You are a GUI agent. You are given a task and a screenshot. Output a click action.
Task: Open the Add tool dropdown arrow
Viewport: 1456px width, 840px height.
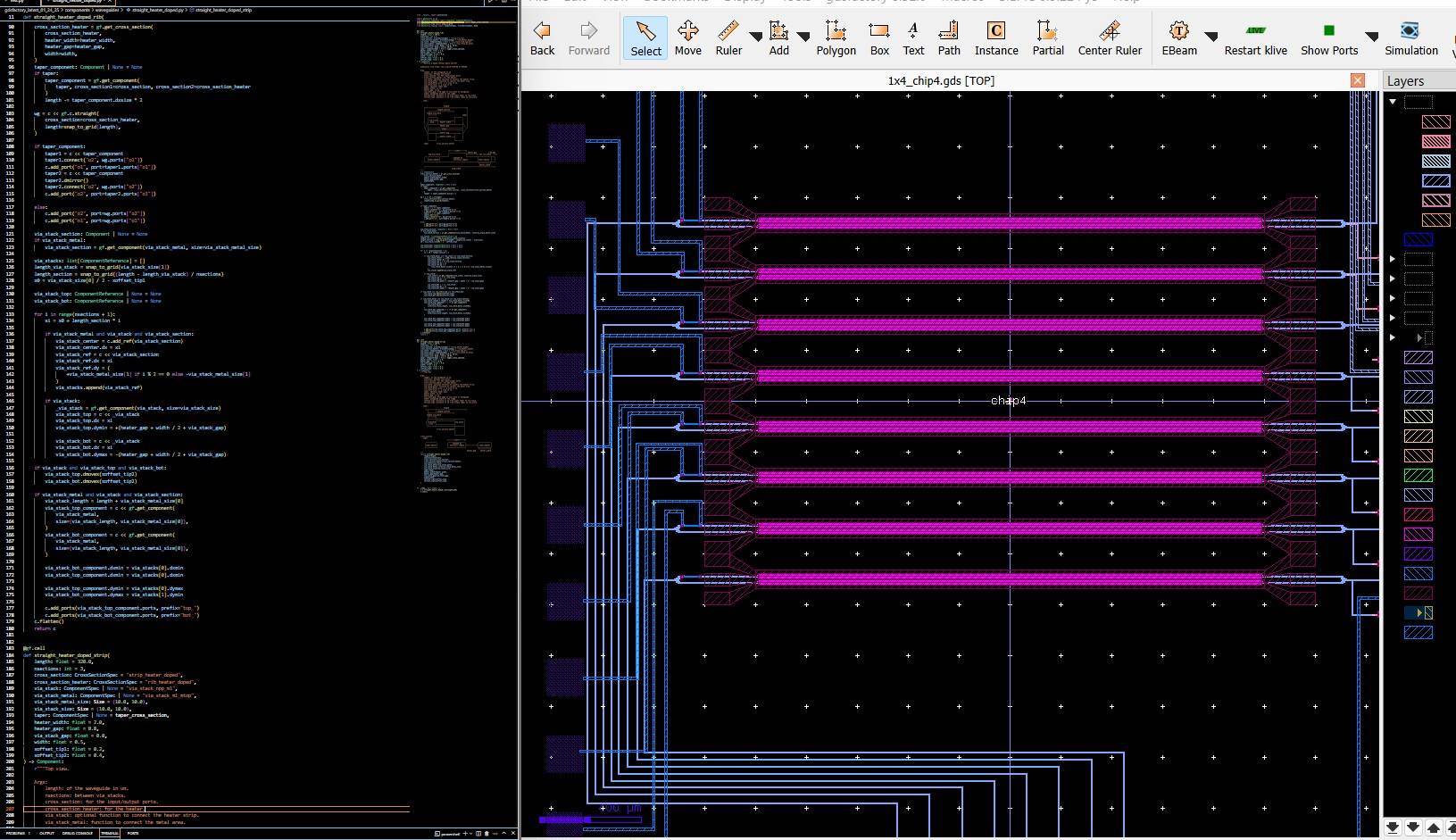pyautogui.click(x=803, y=37)
